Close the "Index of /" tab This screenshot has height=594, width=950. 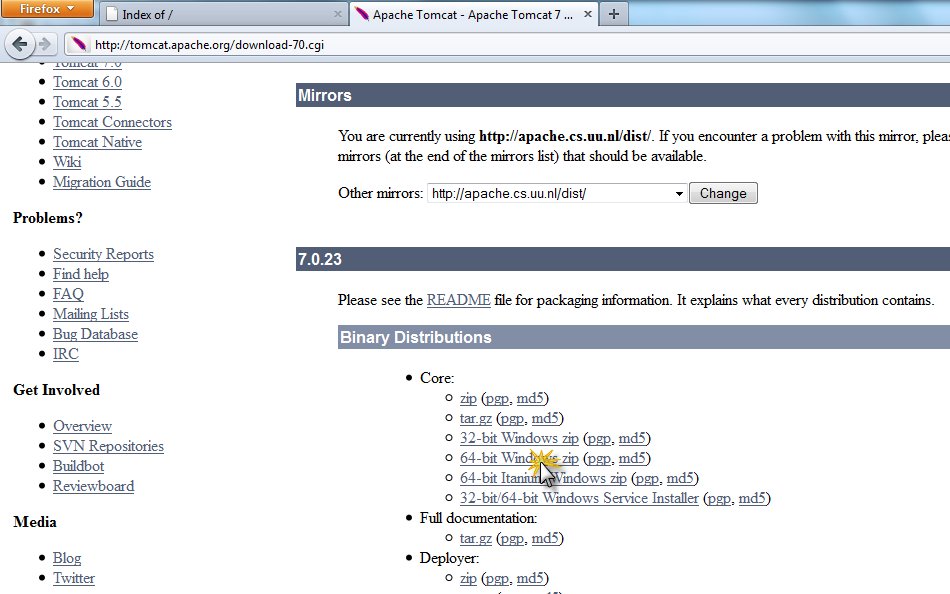(336, 14)
